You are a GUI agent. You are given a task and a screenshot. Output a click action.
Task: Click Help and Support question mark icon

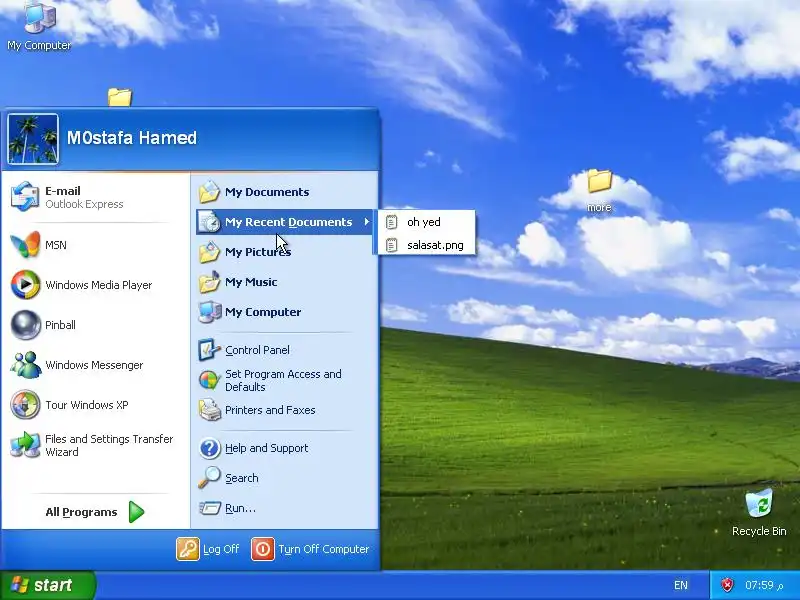(x=209, y=448)
